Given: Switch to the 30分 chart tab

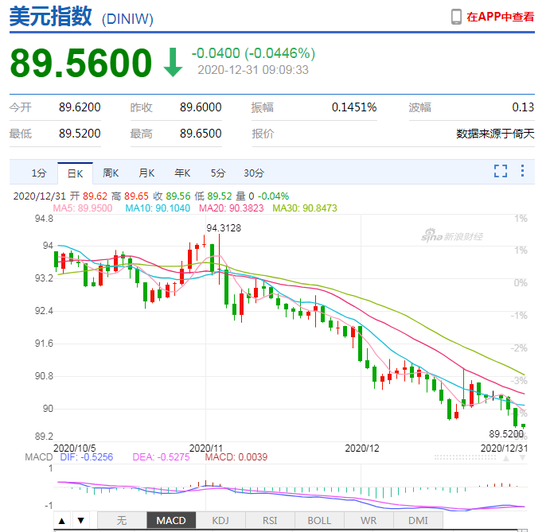Looking at the screenshot, I should (x=254, y=173).
